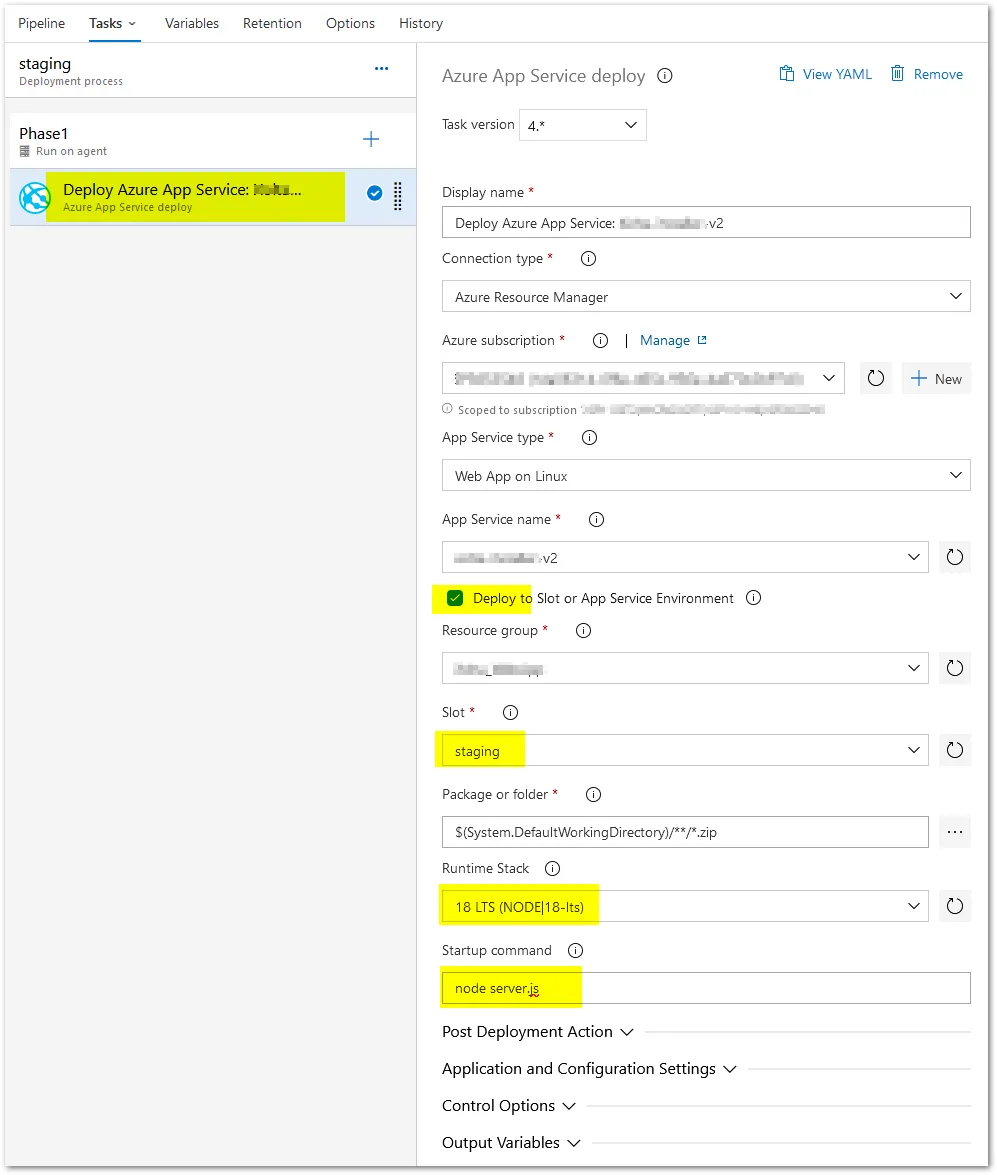Expand Application and Configuration Settings section

[589, 1069]
